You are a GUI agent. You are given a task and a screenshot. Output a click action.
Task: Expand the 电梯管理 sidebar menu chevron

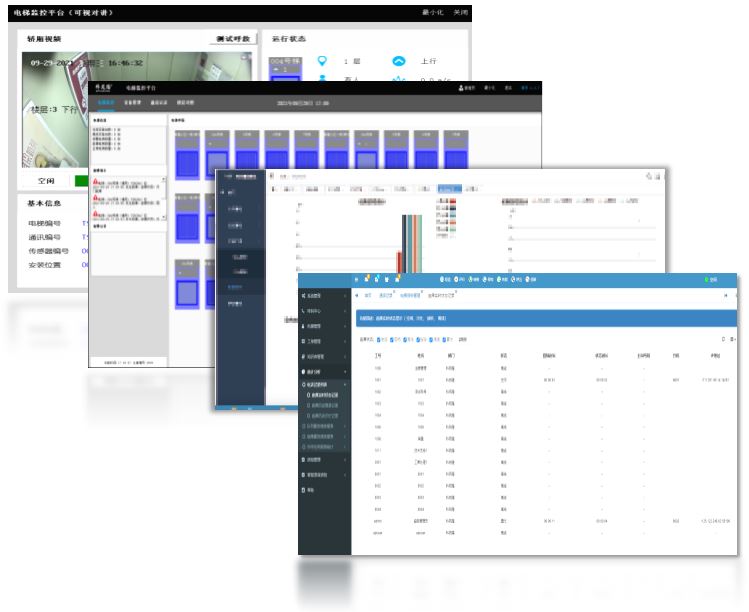tap(345, 326)
